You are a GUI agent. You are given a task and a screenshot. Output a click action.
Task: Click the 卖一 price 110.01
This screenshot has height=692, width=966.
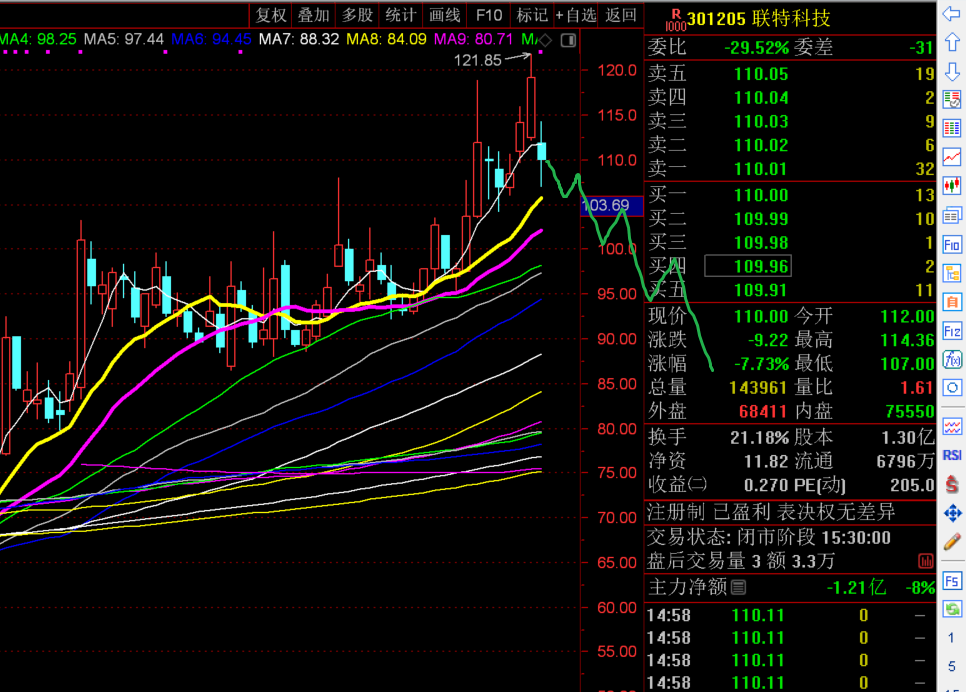pyautogui.click(x=761, y=169)
